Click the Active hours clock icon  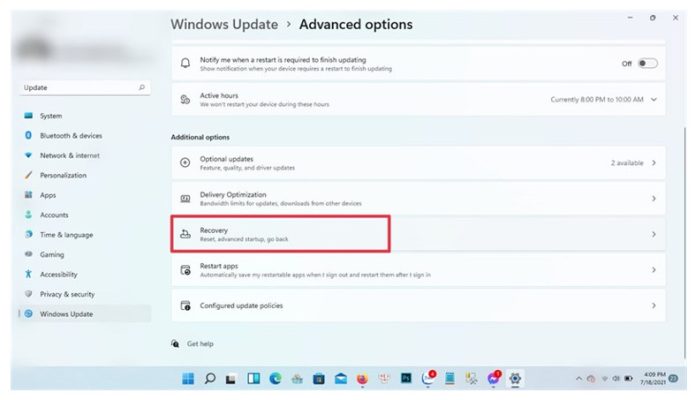(185, 99)
